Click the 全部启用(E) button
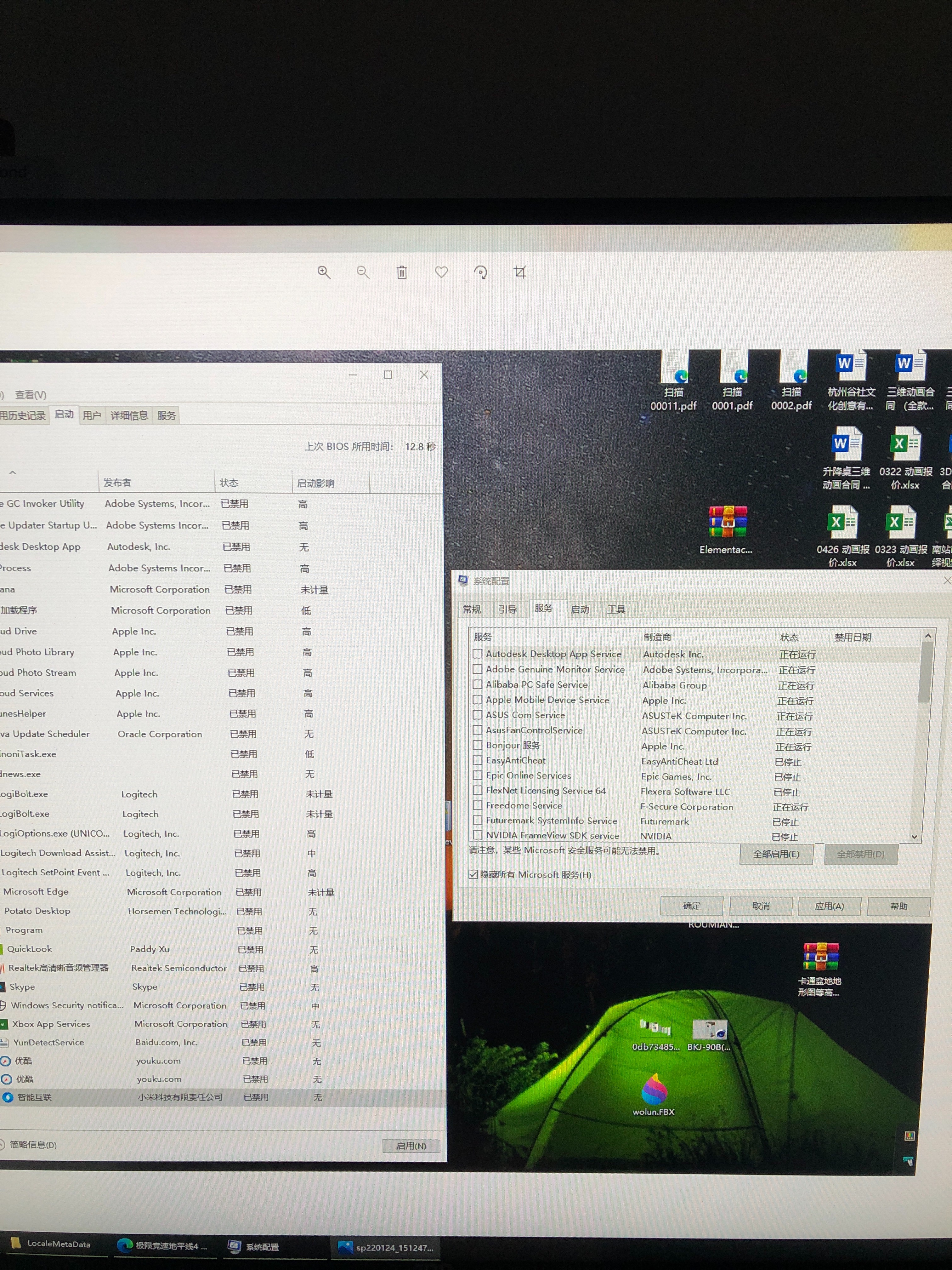This screenshot has width=952, height=1270. 776,854
